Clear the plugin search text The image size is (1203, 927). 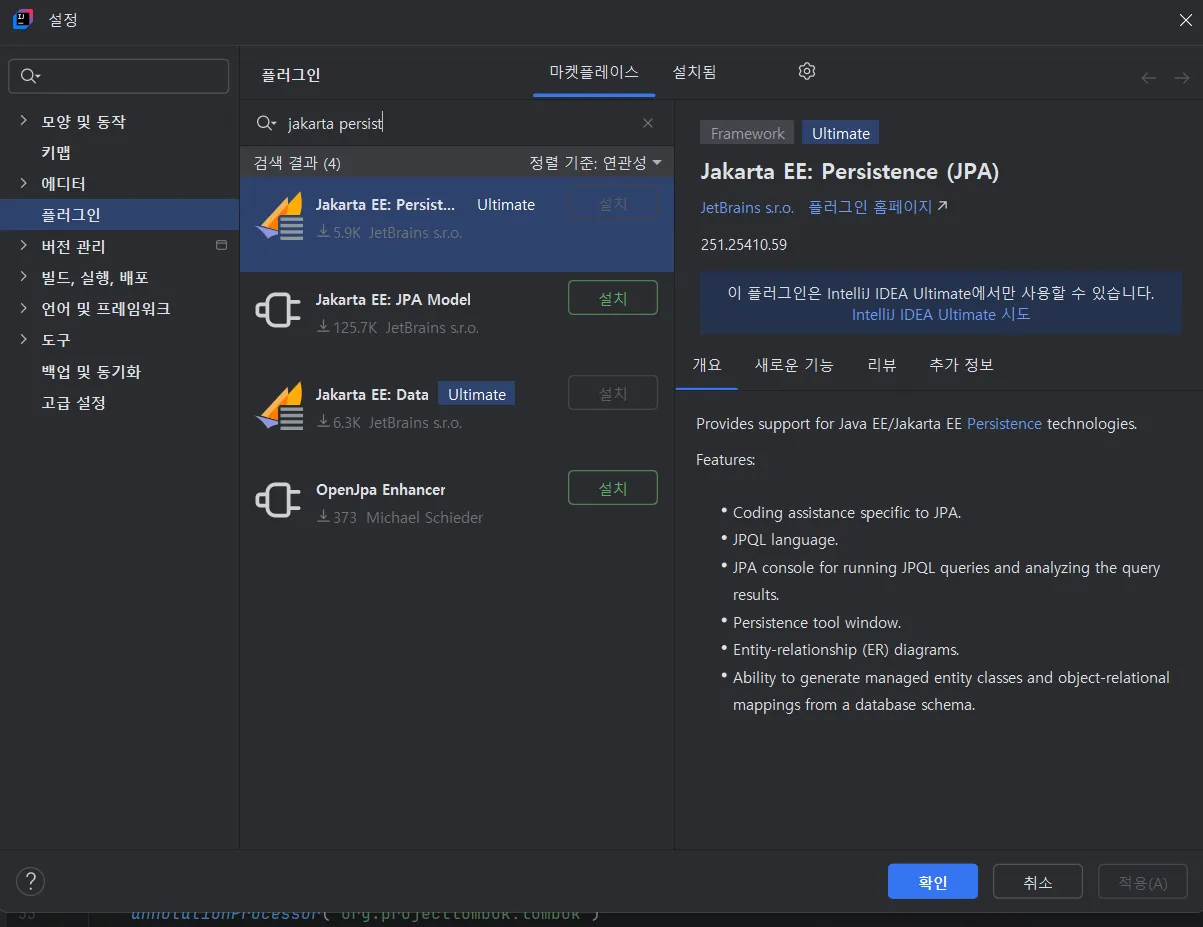pos(648,123)
